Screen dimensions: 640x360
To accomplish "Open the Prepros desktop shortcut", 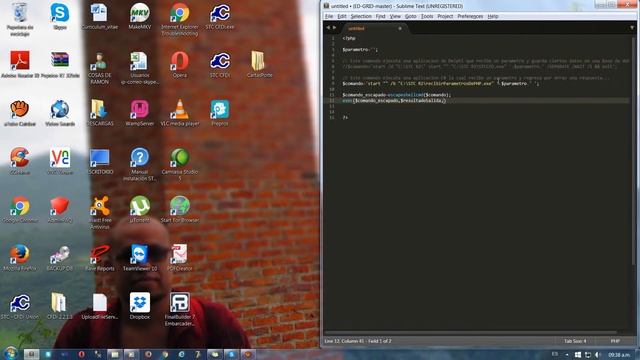I will pyautogui.click(x=220, y=113).
